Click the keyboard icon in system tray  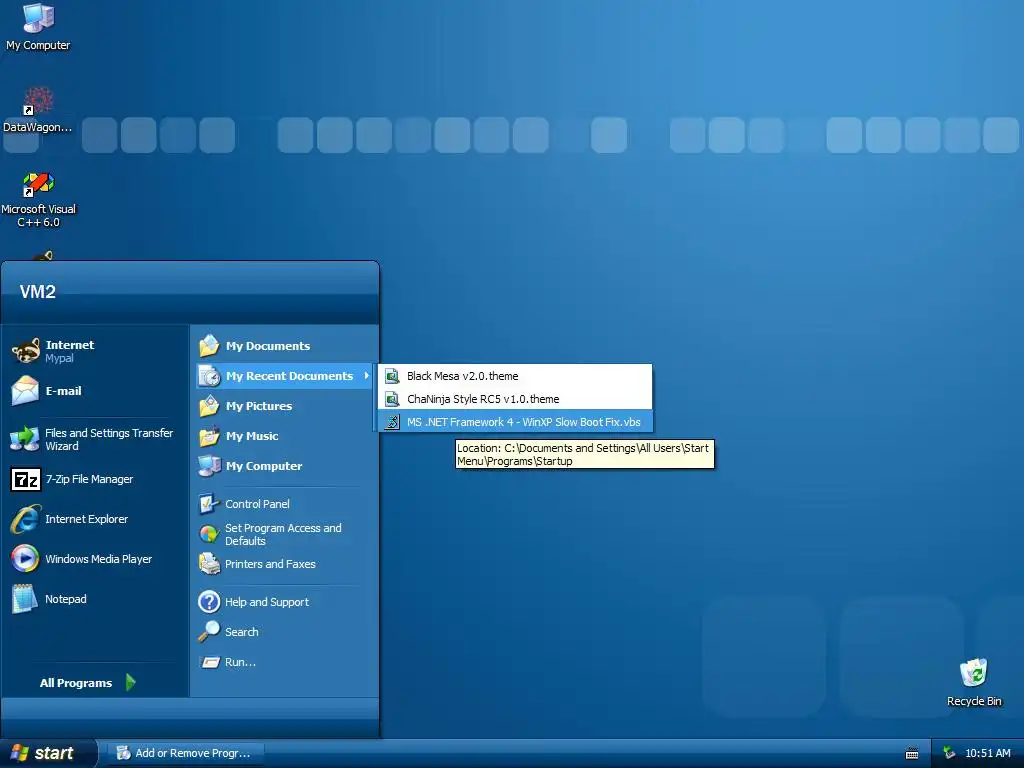pos(912,754)
